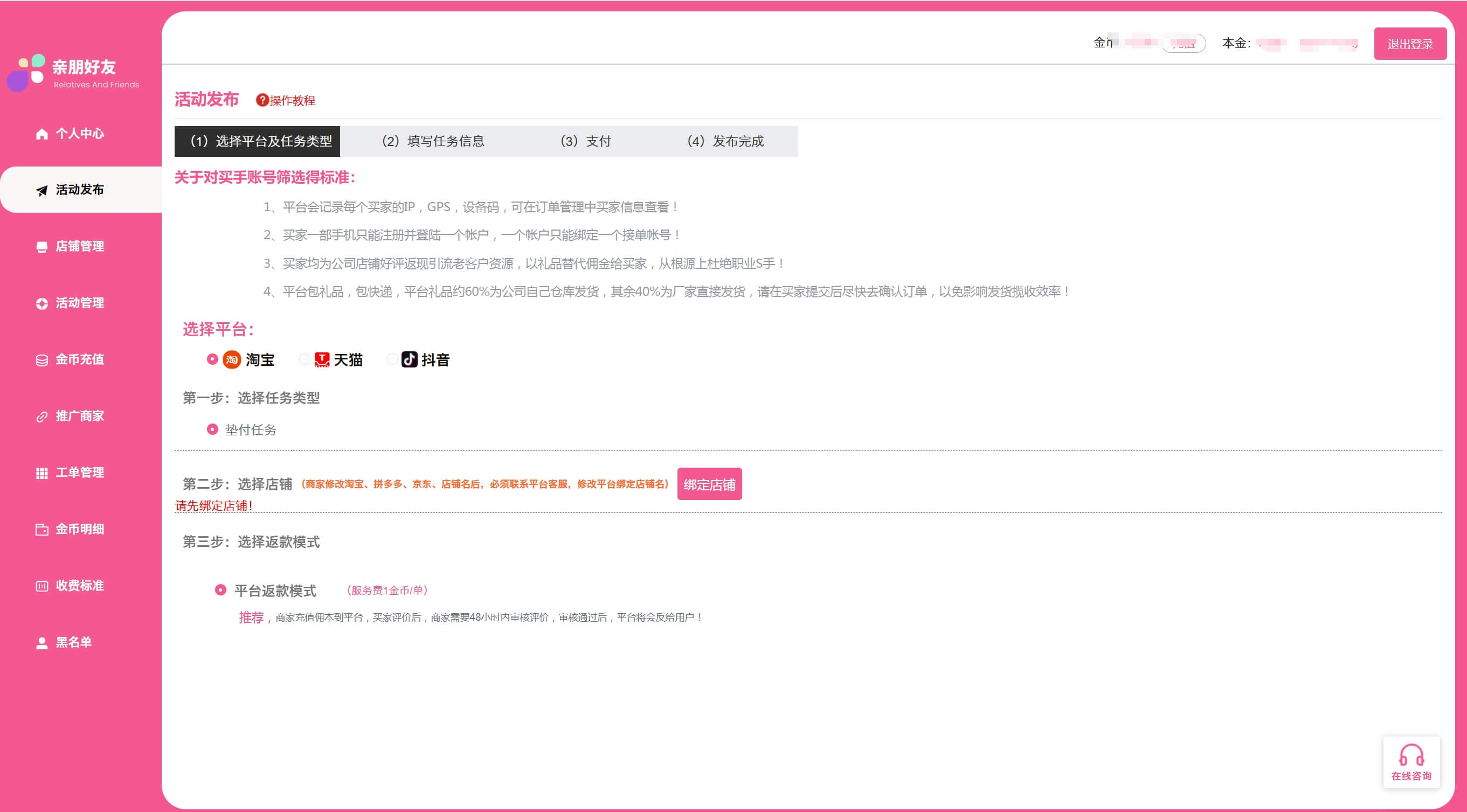Choose the 抖音 platform radio option
Image resolution: width=1467 pixels, height=812 pixels.
pos(392,359)
